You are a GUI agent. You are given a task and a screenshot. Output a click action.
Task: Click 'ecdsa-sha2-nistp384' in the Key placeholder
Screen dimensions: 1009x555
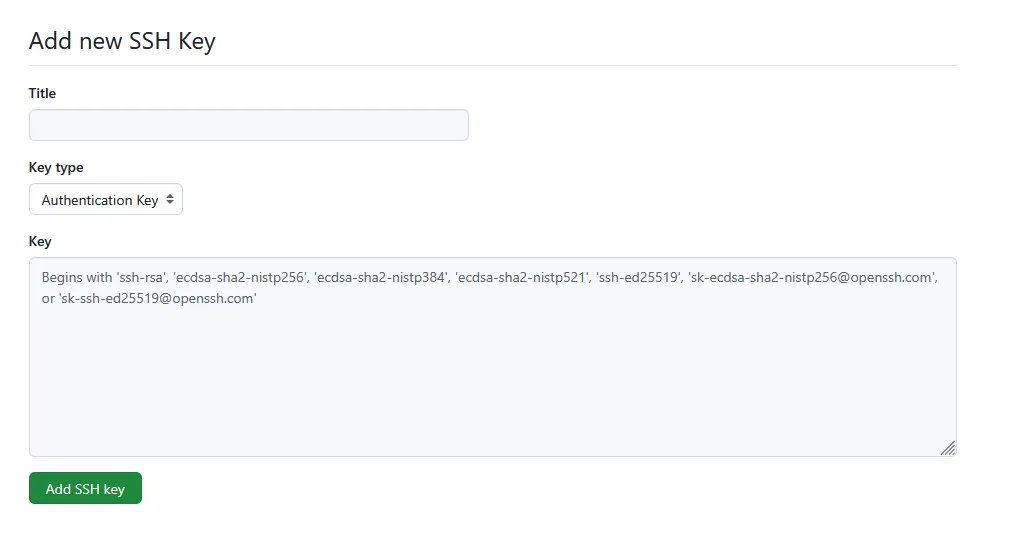tap(380, 278)
